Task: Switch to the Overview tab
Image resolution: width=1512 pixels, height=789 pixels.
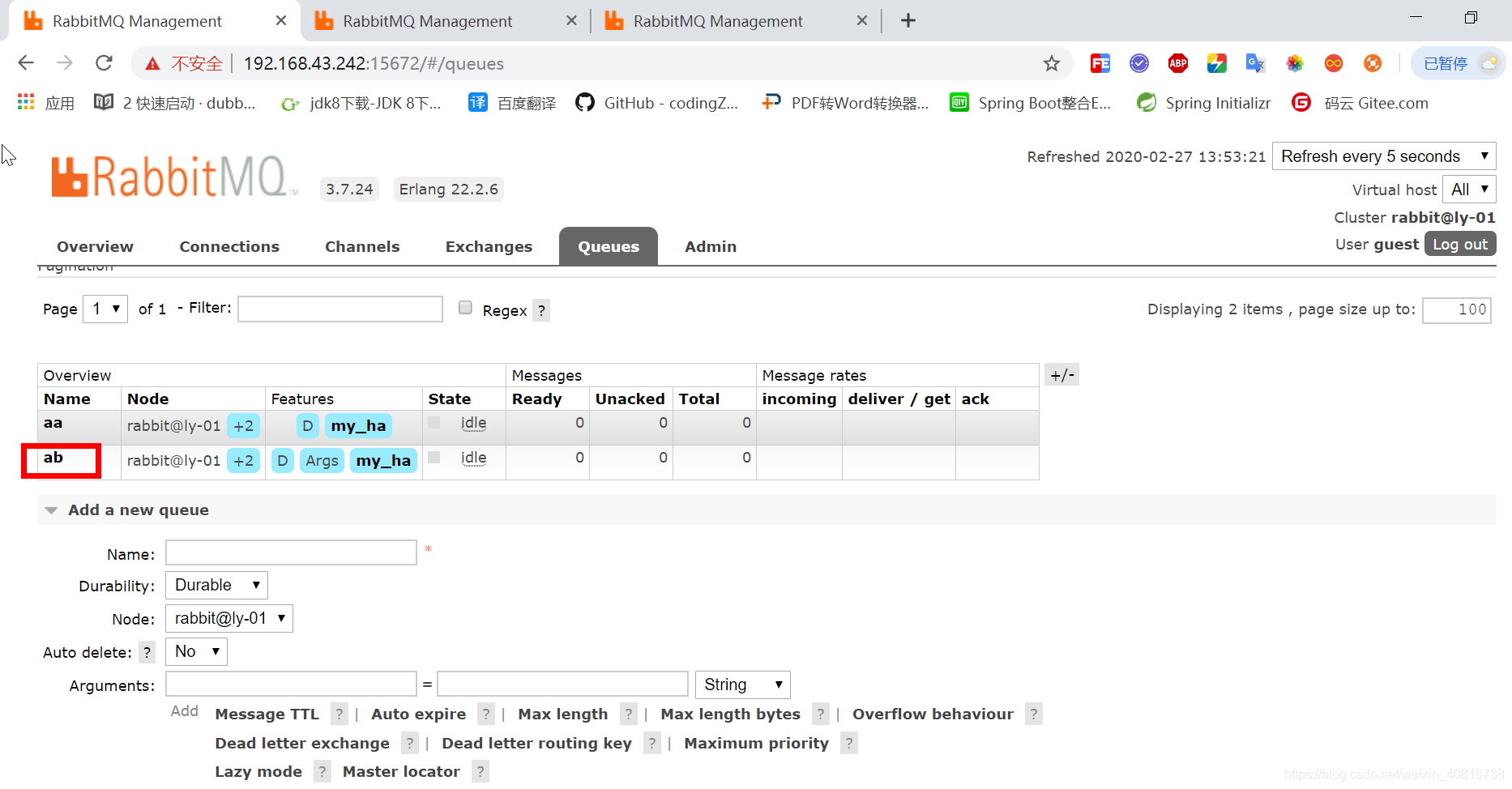Action: (x=95, y=246)
